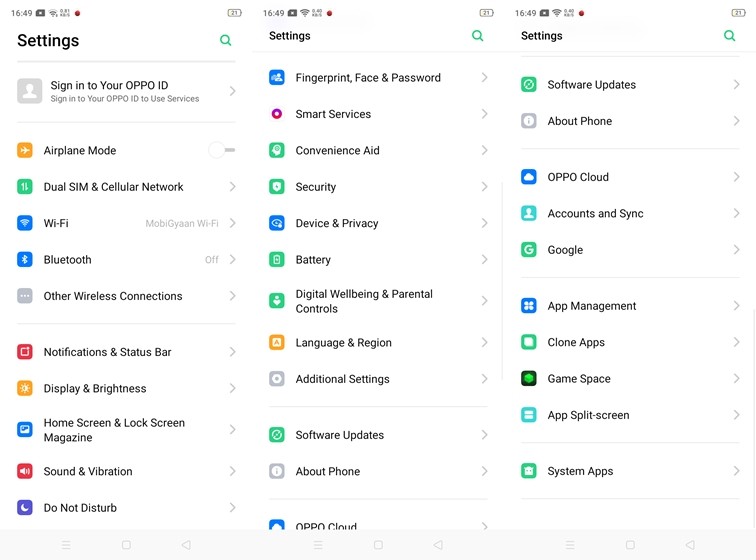Open About Phone on the middle screen
This screenshot has width=756, height=560.
(x=378, y=471)
